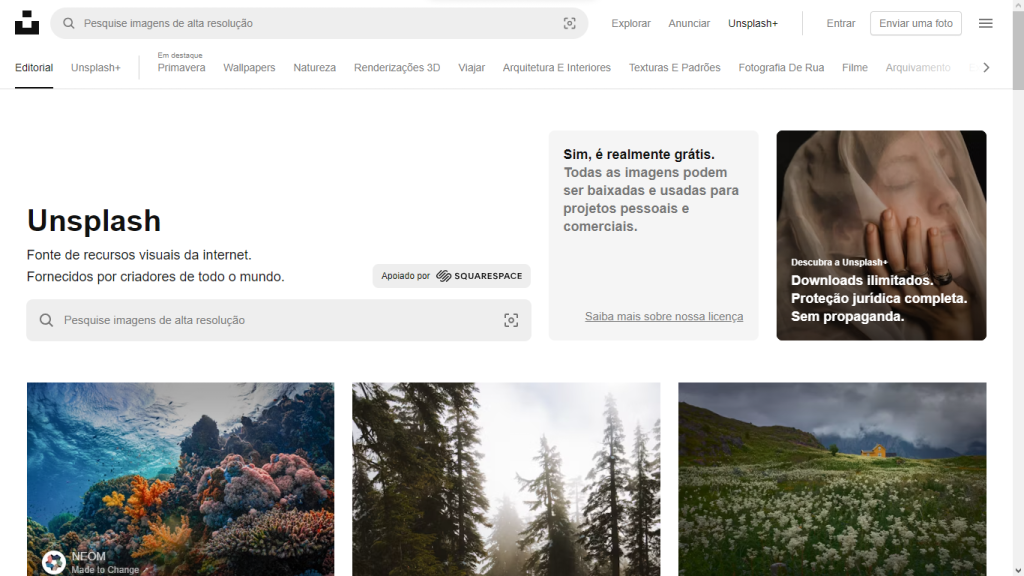Viewport: 1024px width, 576px height.
Task: Select the Editorial tab
Action: (x=34, y=68)
